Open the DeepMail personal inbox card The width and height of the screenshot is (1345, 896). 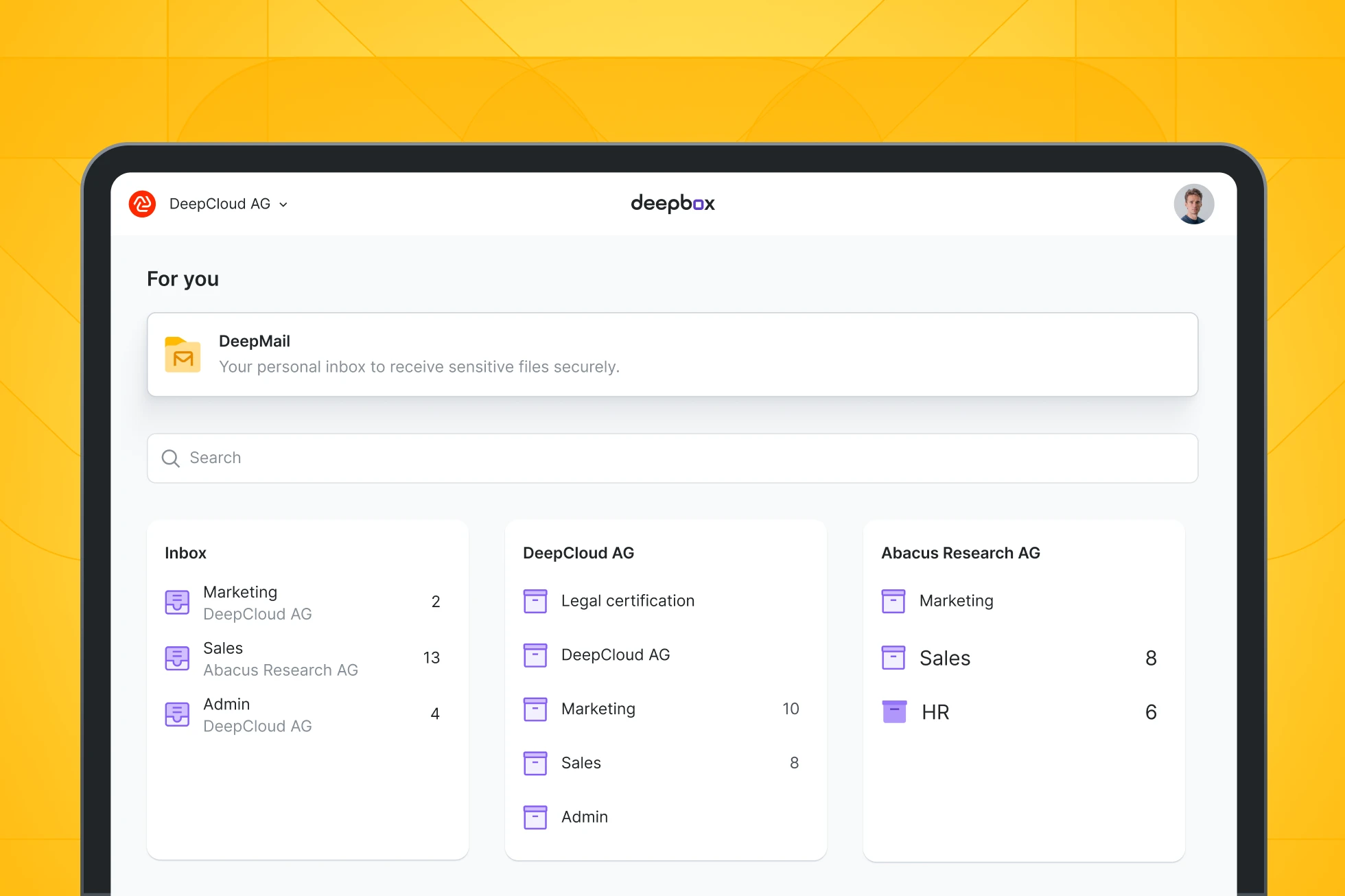pos(672,355)
